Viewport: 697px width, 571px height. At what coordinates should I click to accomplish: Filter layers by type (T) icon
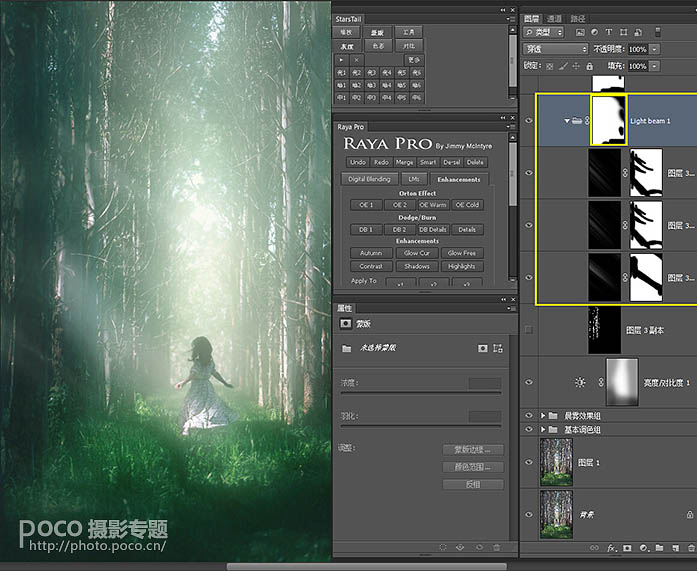[609, 32]
